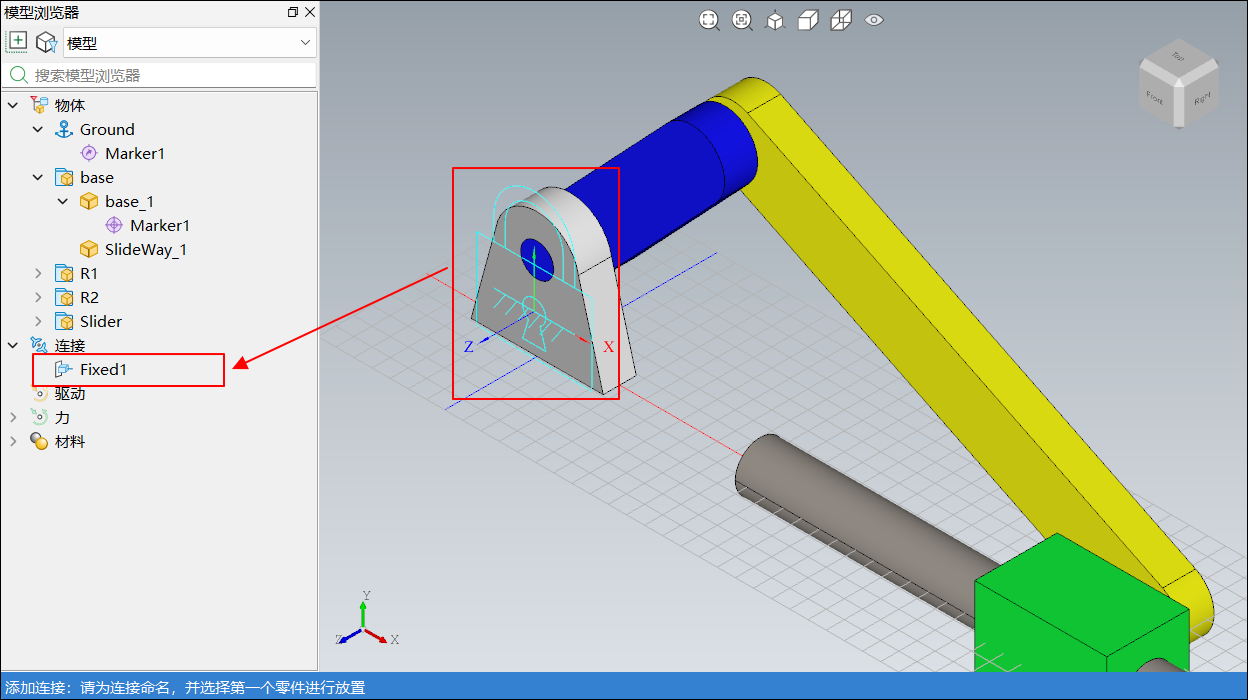Click the expand-all plus icon in browser
The image size is (1248, 700).
point(18,42)
